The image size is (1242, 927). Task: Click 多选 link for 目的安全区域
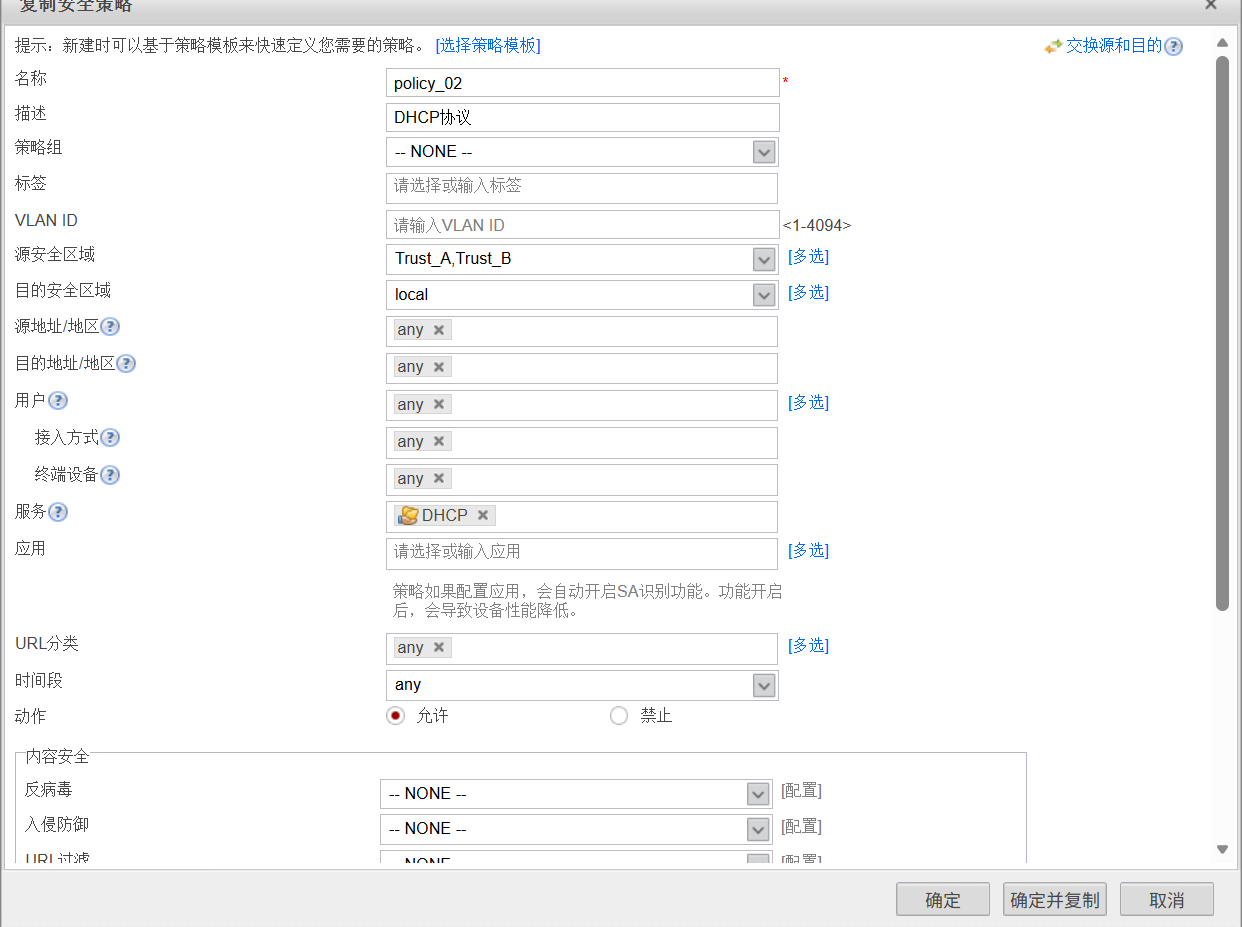(808, 293)
